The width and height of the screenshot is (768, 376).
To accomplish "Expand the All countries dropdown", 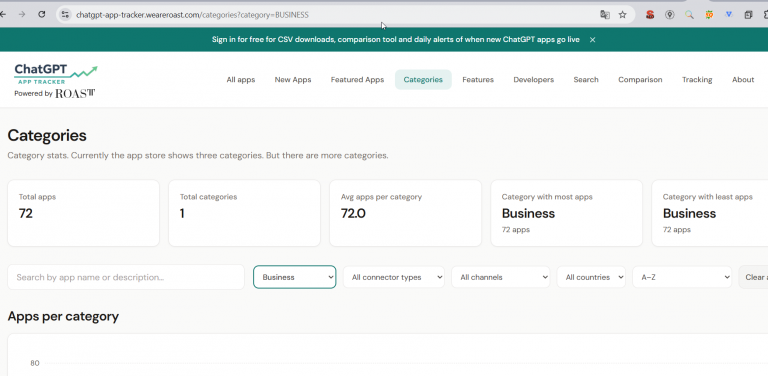I will tap(591, 277).
